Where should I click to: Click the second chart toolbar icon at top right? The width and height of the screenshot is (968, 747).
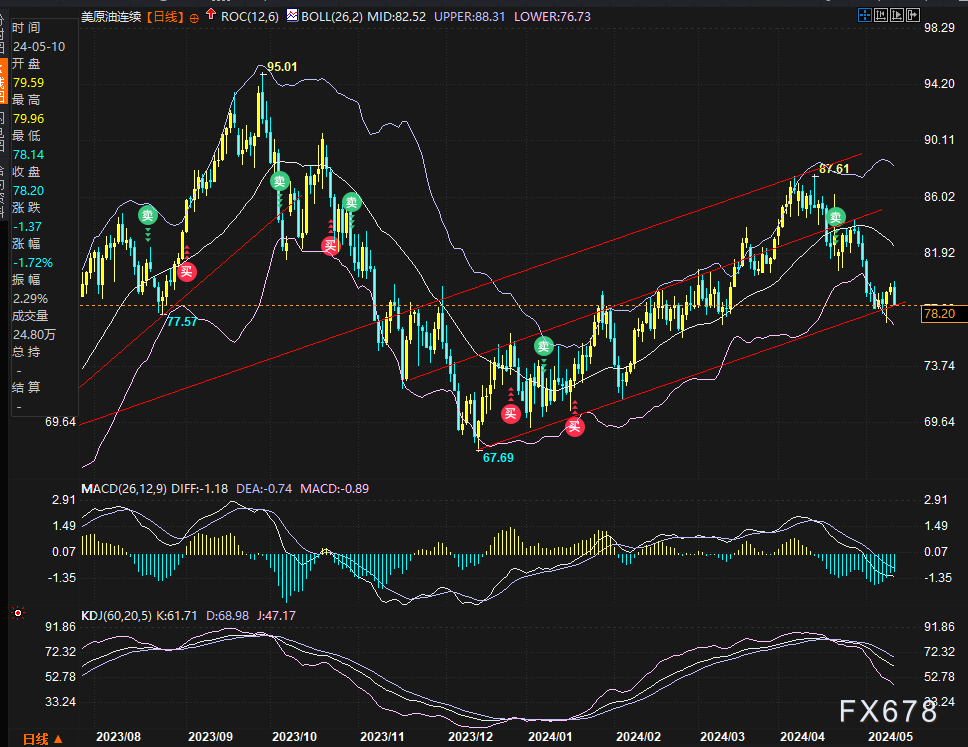coord(880,15)
